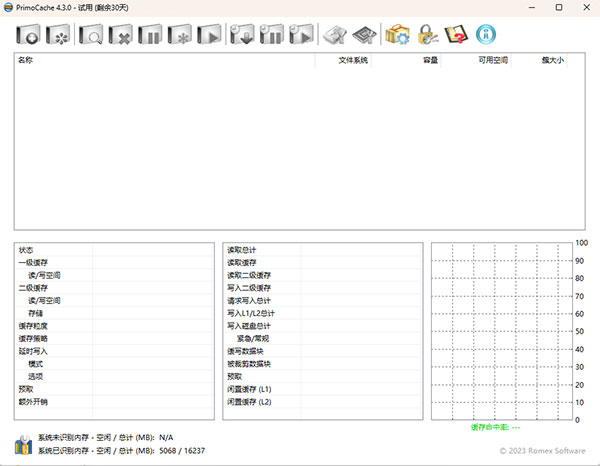Select the 存储 row

114,313
